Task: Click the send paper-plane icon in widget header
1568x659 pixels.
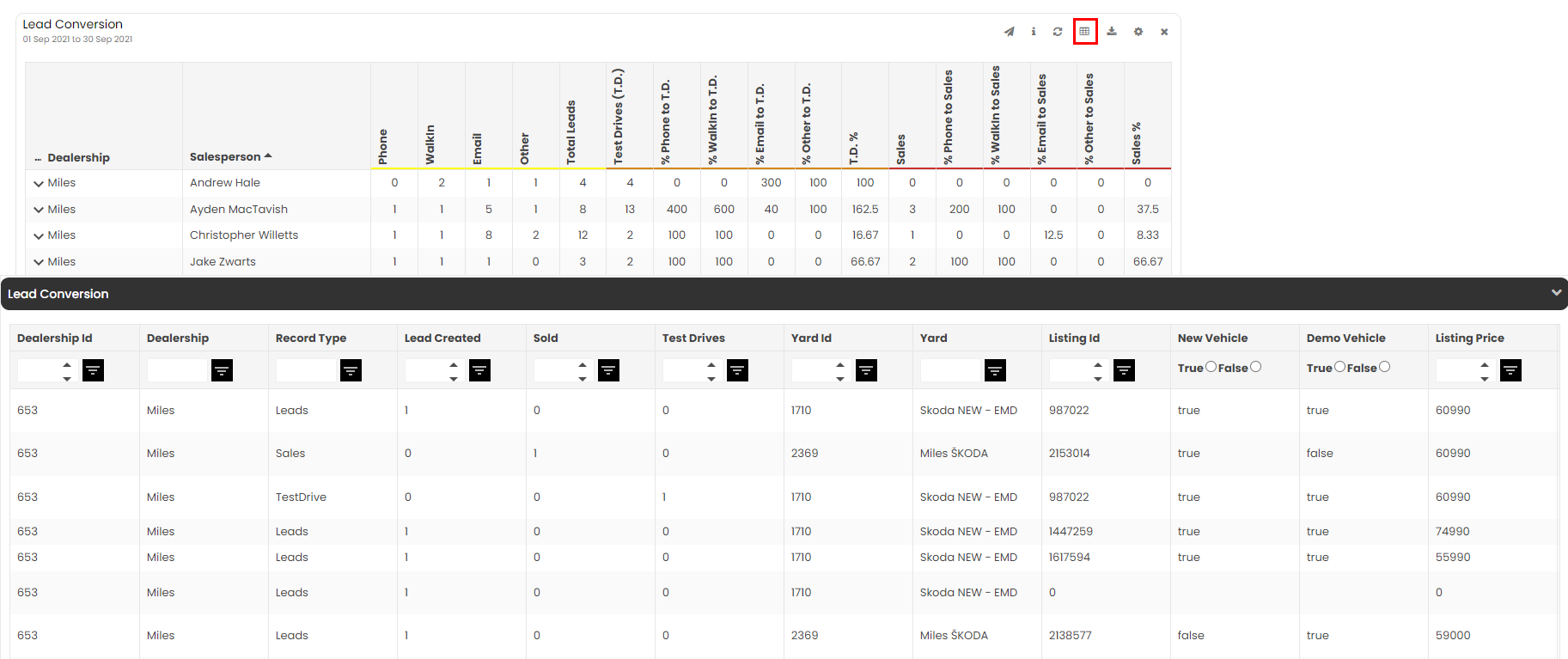Action: (1009, 32)
